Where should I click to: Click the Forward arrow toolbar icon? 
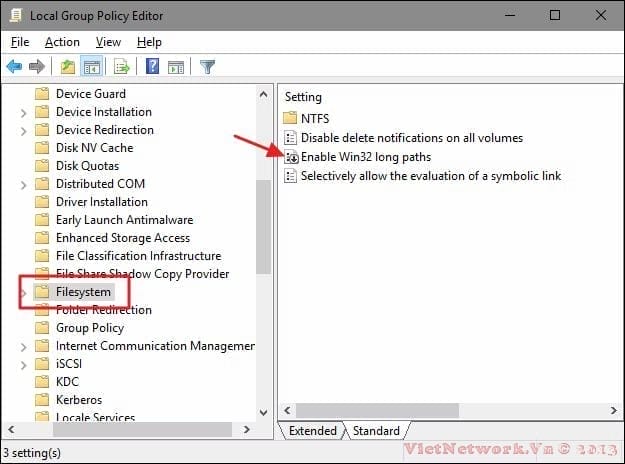pos(37,67)
